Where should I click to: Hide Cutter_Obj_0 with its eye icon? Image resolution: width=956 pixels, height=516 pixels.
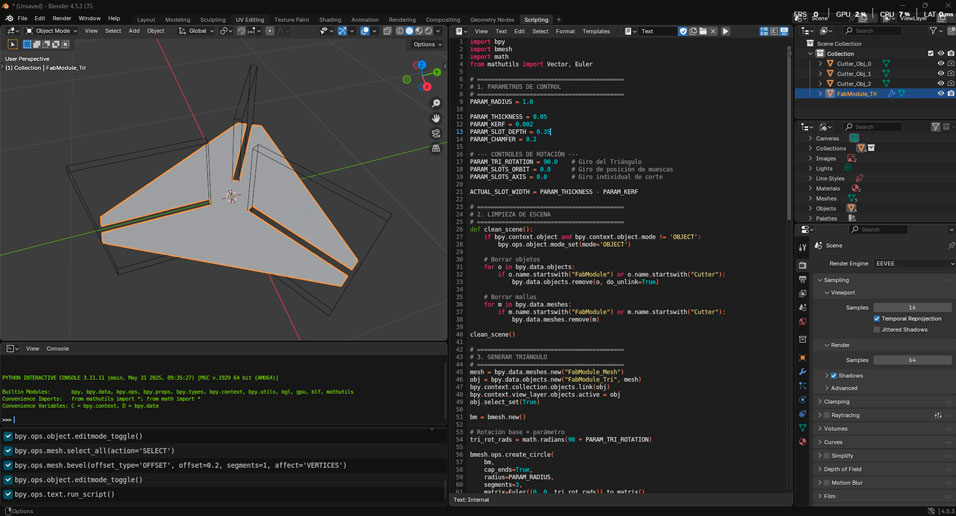tap(940, 63)
